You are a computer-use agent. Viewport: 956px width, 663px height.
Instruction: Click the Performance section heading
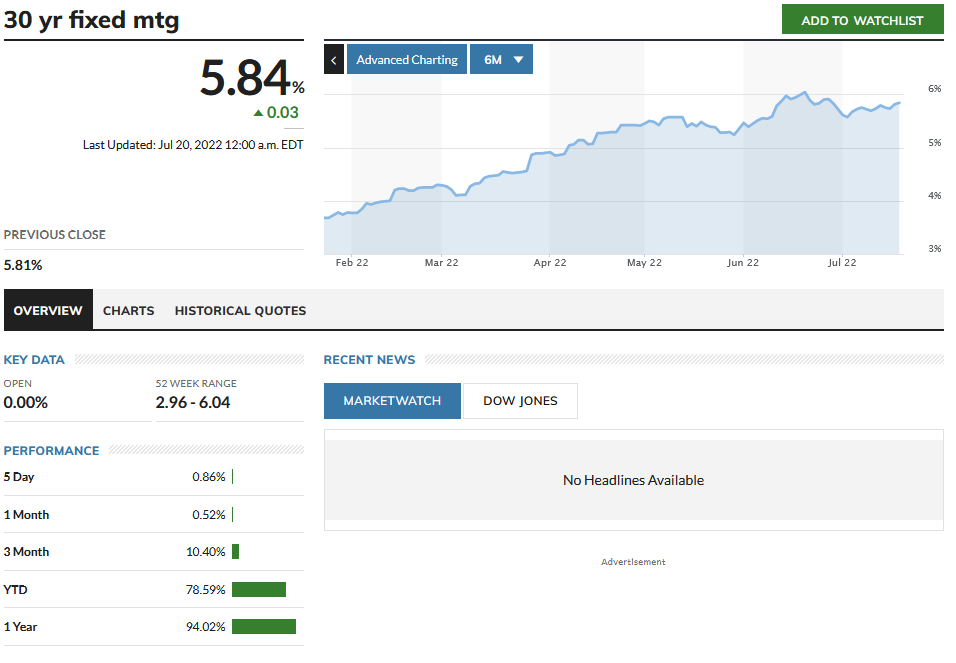(x=51, y=450)
